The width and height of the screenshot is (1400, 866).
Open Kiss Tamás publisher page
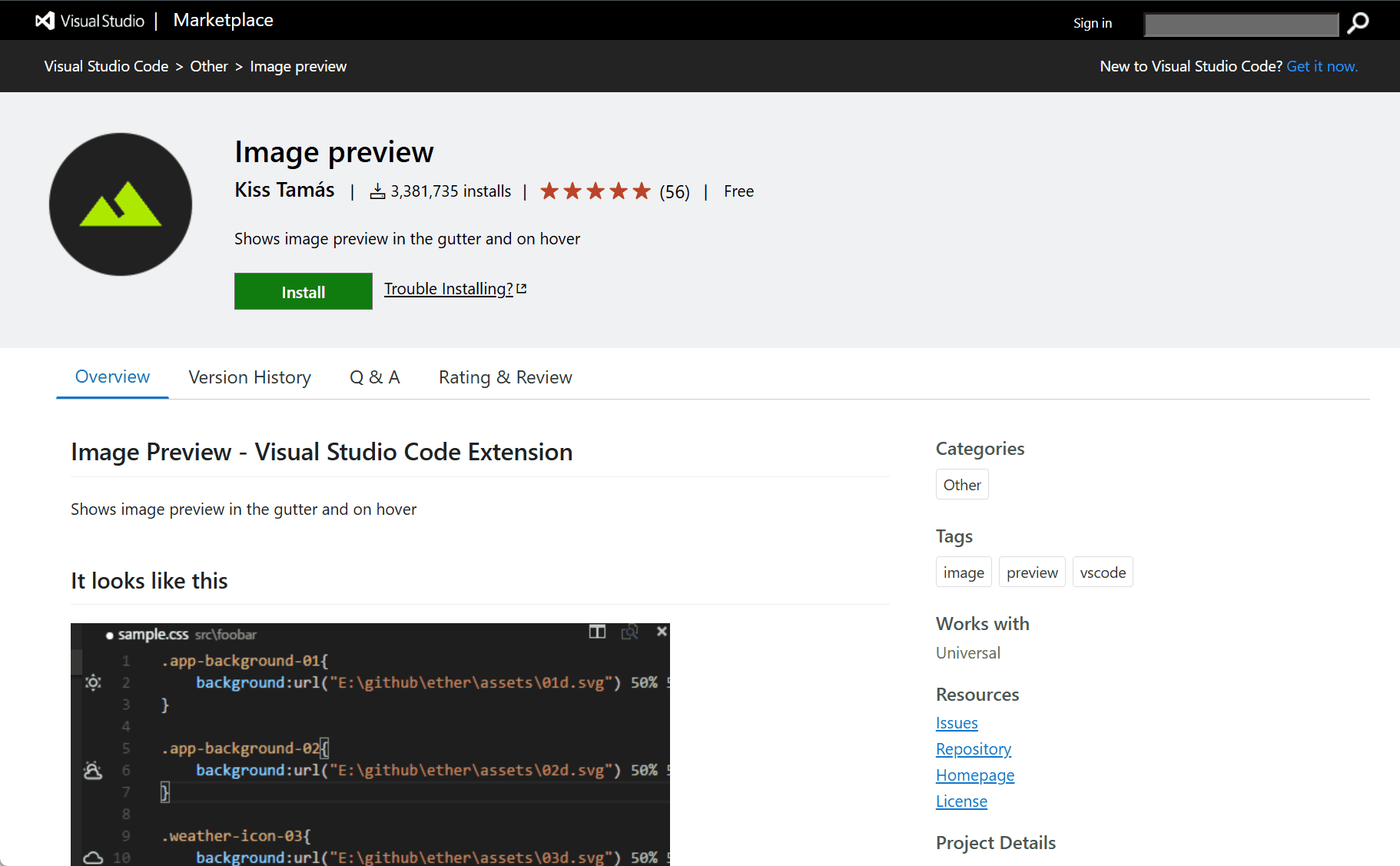[x=284, y=190]
